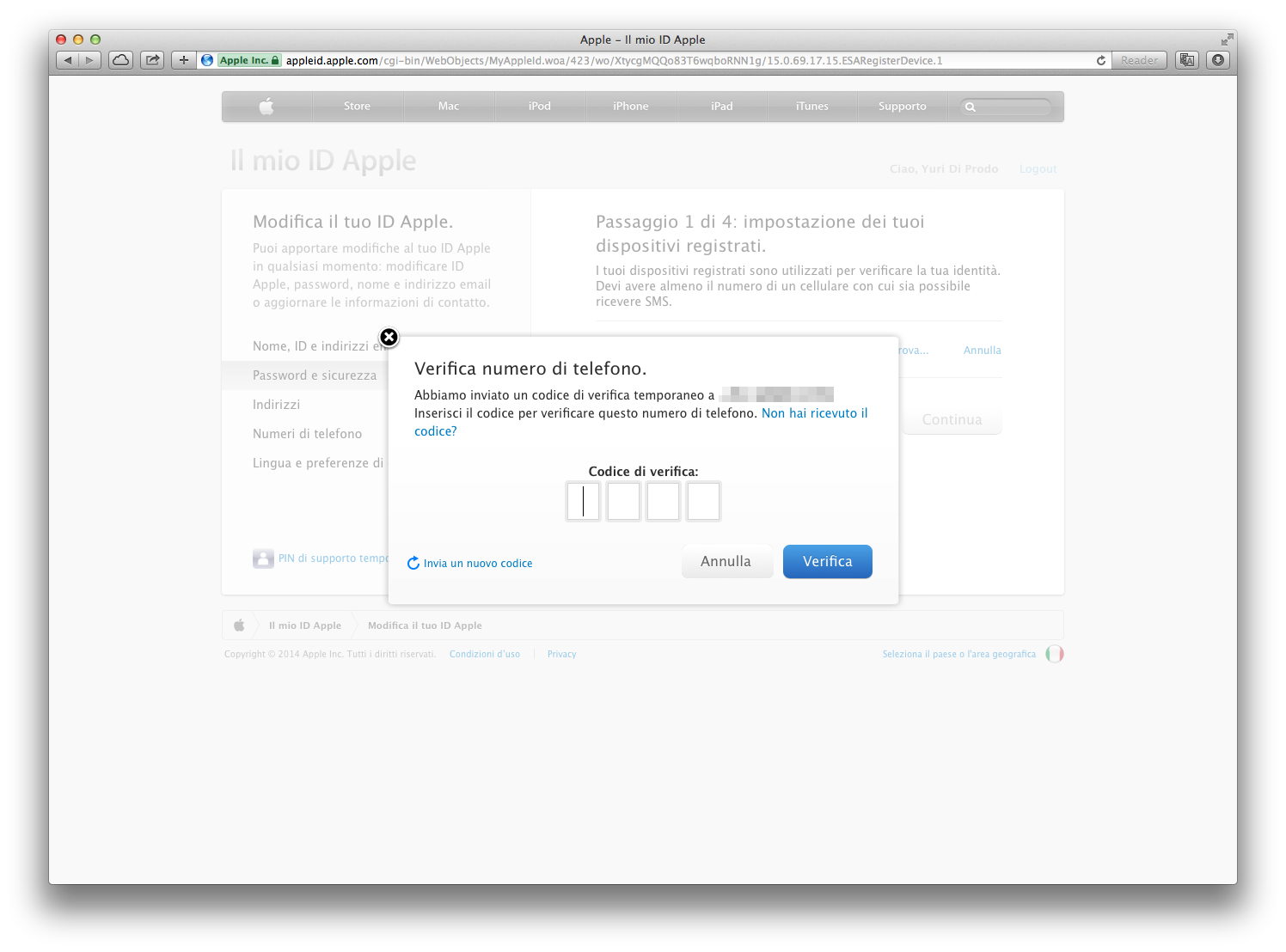1286x952 pixels.
Task: Click the 'Codice di verifica:' label
Action: click(643, 472)
